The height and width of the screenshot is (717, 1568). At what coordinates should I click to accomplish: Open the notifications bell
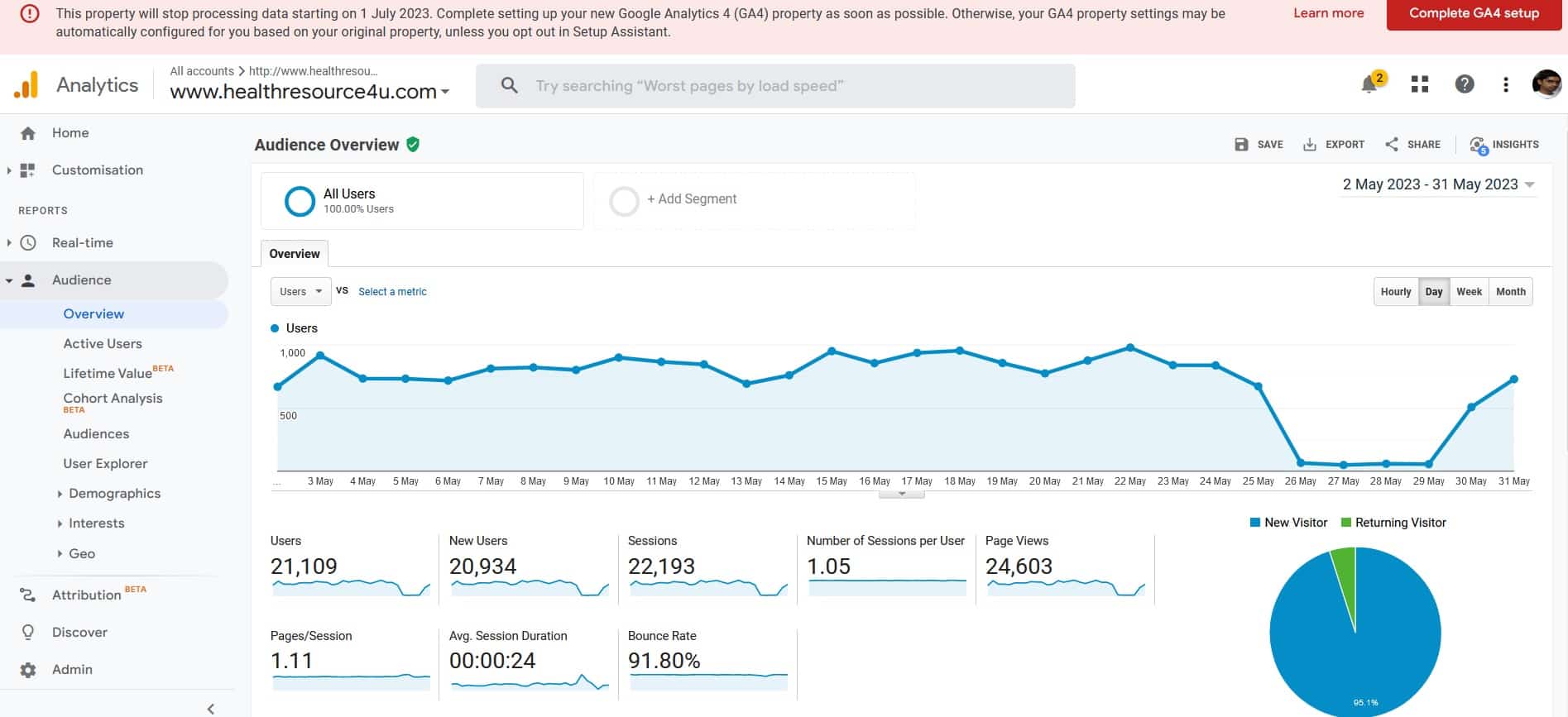pyautogui.click(x=1369, y=84)
